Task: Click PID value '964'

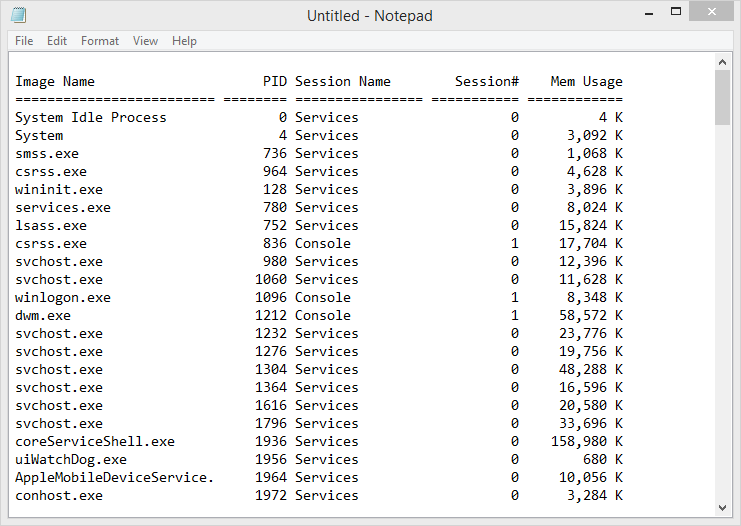Action: (275, 172)
